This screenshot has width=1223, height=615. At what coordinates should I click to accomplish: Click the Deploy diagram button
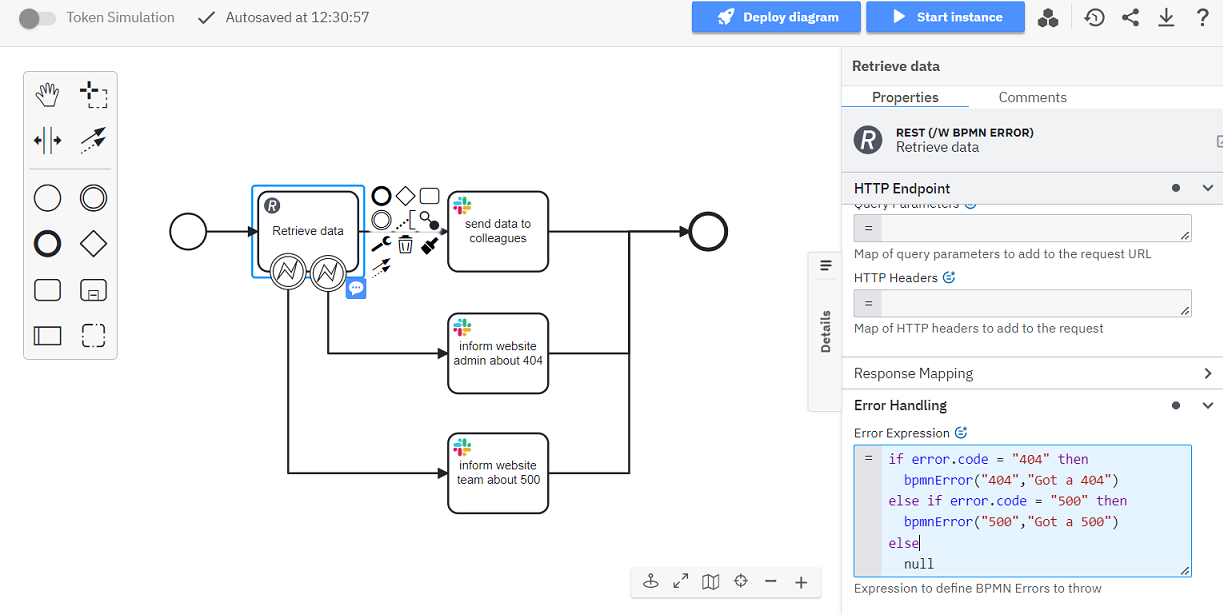777,17
